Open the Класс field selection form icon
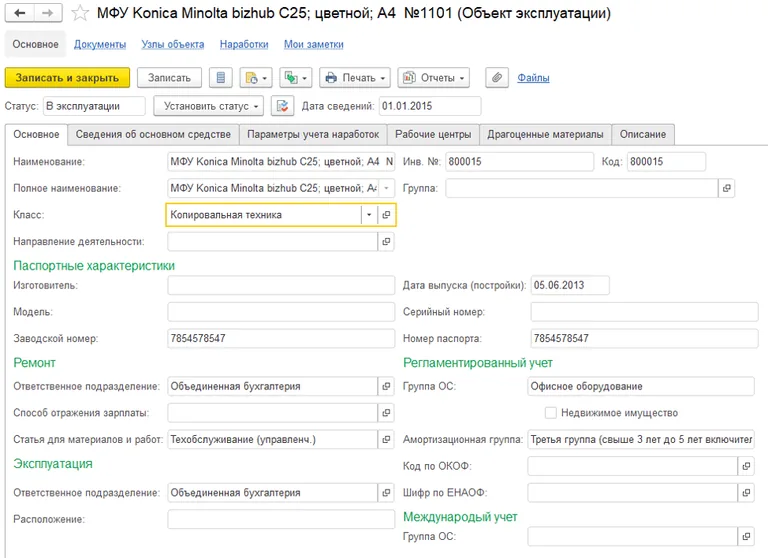768x558 pixels. click(x=386, y=215)
